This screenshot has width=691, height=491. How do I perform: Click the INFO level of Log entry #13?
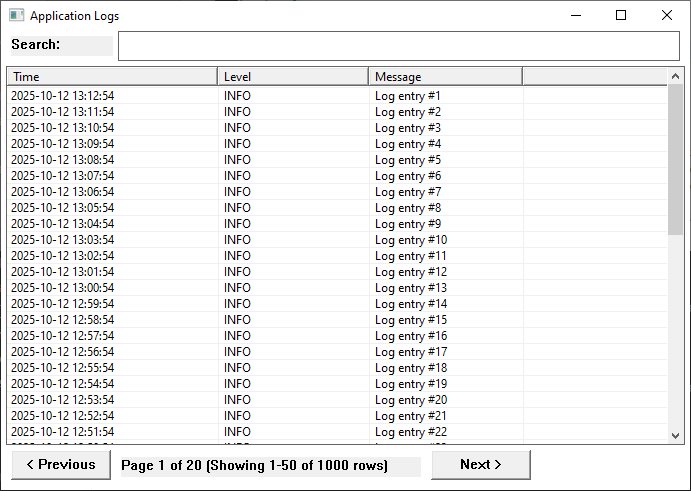coord(237,288)
